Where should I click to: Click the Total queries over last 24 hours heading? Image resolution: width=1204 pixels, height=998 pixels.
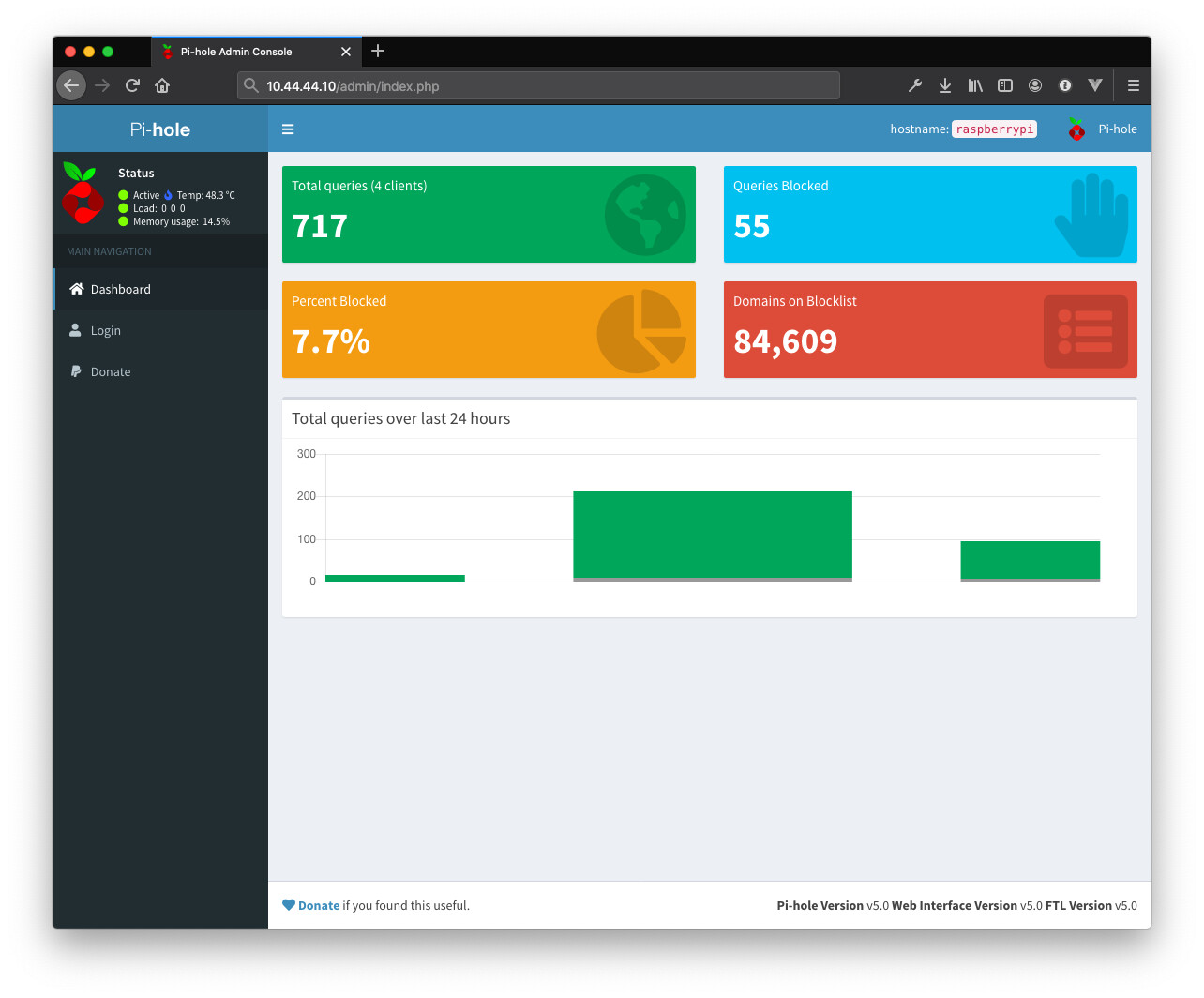tap(401, 418)
